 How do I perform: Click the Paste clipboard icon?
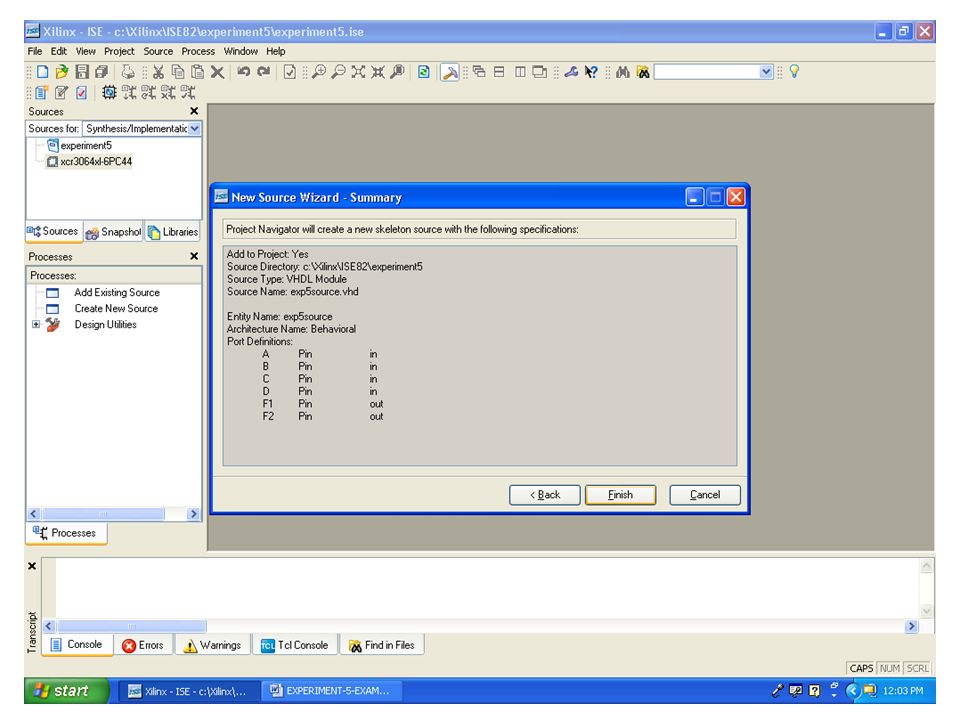coord(198,72)
